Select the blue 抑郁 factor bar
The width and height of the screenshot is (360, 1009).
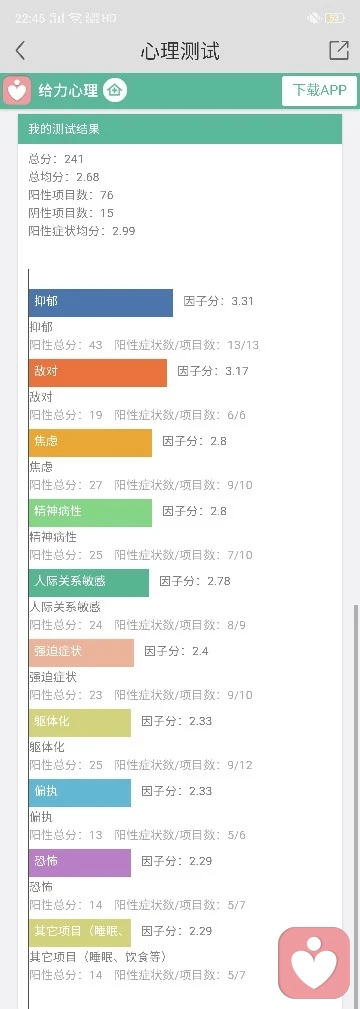point(100,302)
